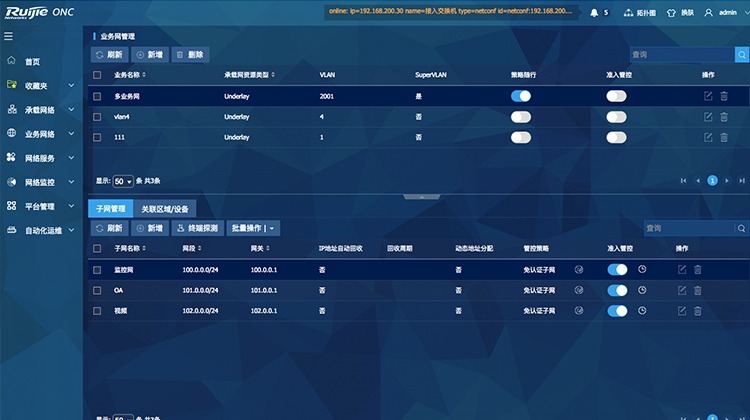Click the 终端探测 button
Screen dimensions: 750x420
click(x=197, y=228)
